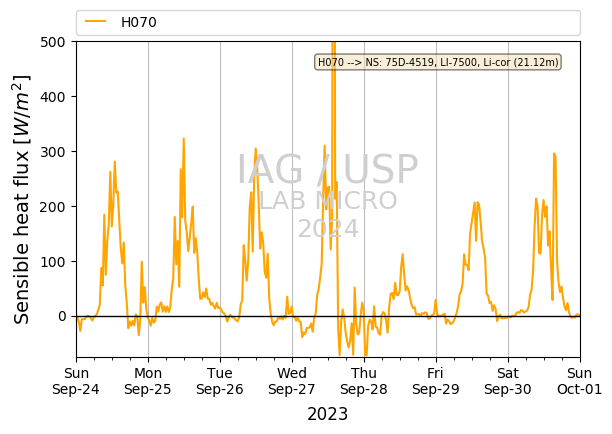Click the Tue Sep-26 date label

point(220,381)
